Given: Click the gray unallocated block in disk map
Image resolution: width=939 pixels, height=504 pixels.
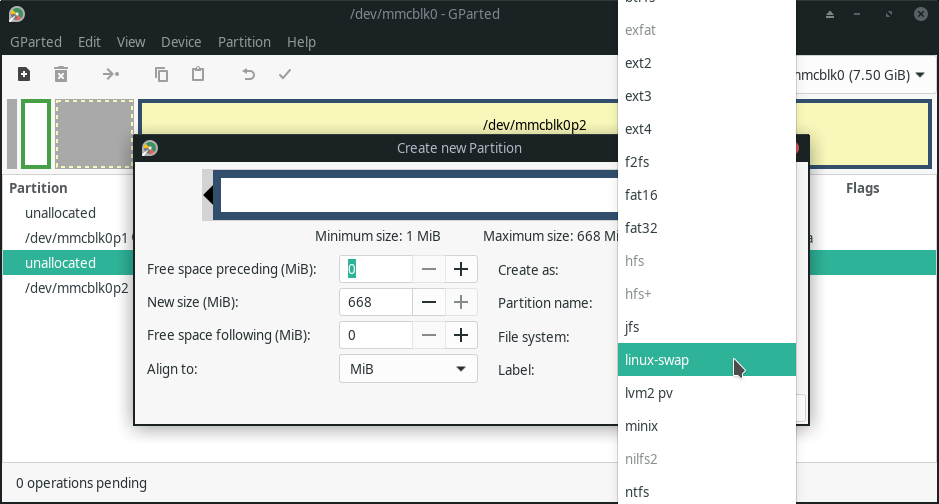Looking at the screenshot, I should point(95,134).
